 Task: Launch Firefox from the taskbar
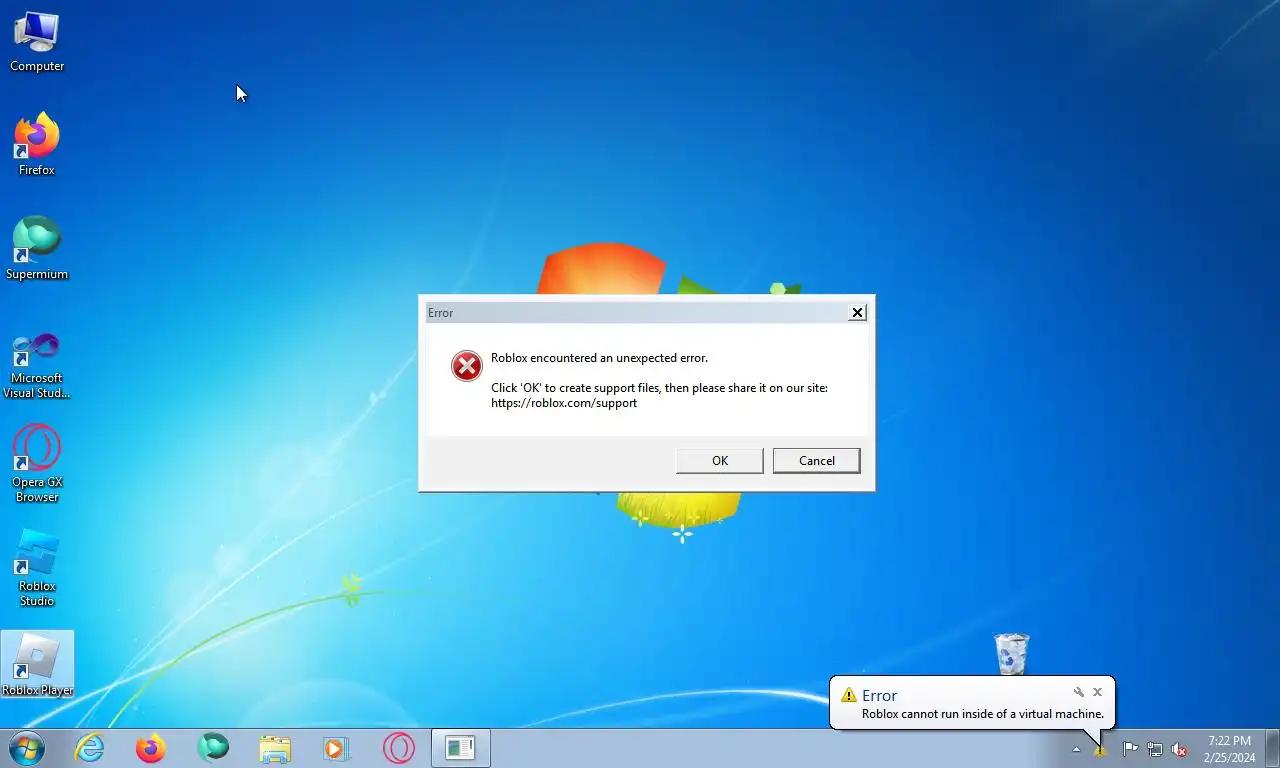(x=151, y=748)
